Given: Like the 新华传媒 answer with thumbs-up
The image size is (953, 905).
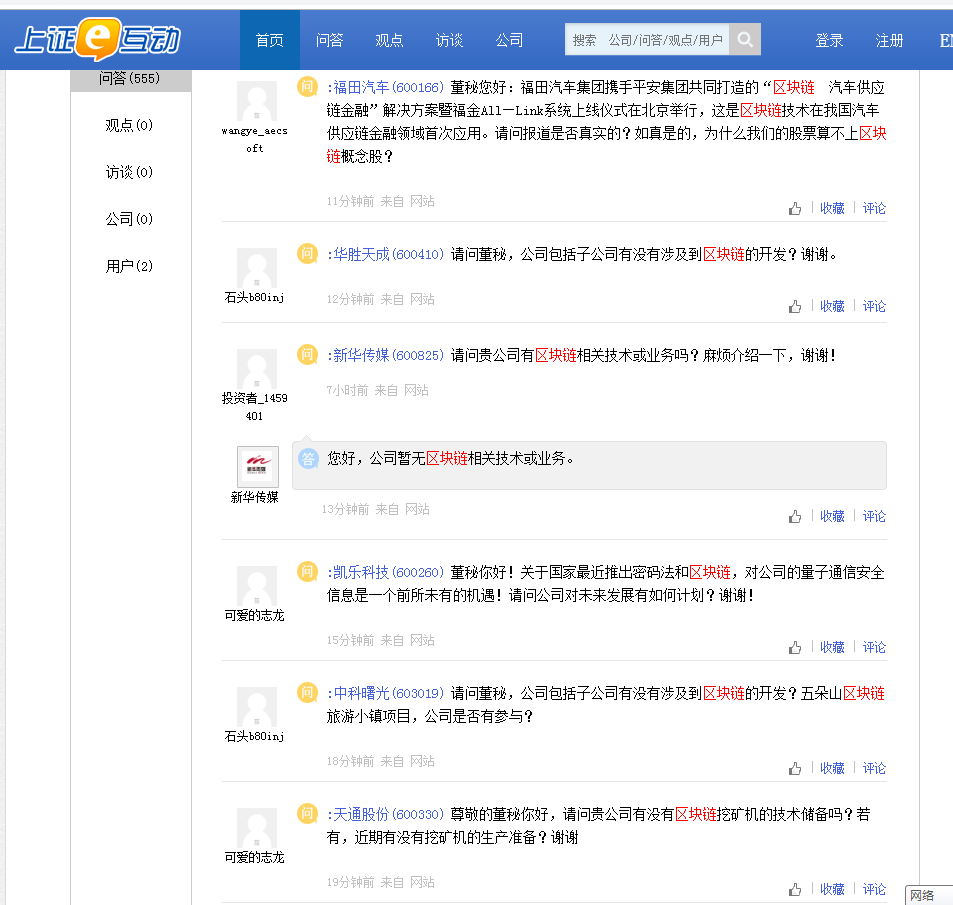Looking at the screenshot, I should coord(795,517).
